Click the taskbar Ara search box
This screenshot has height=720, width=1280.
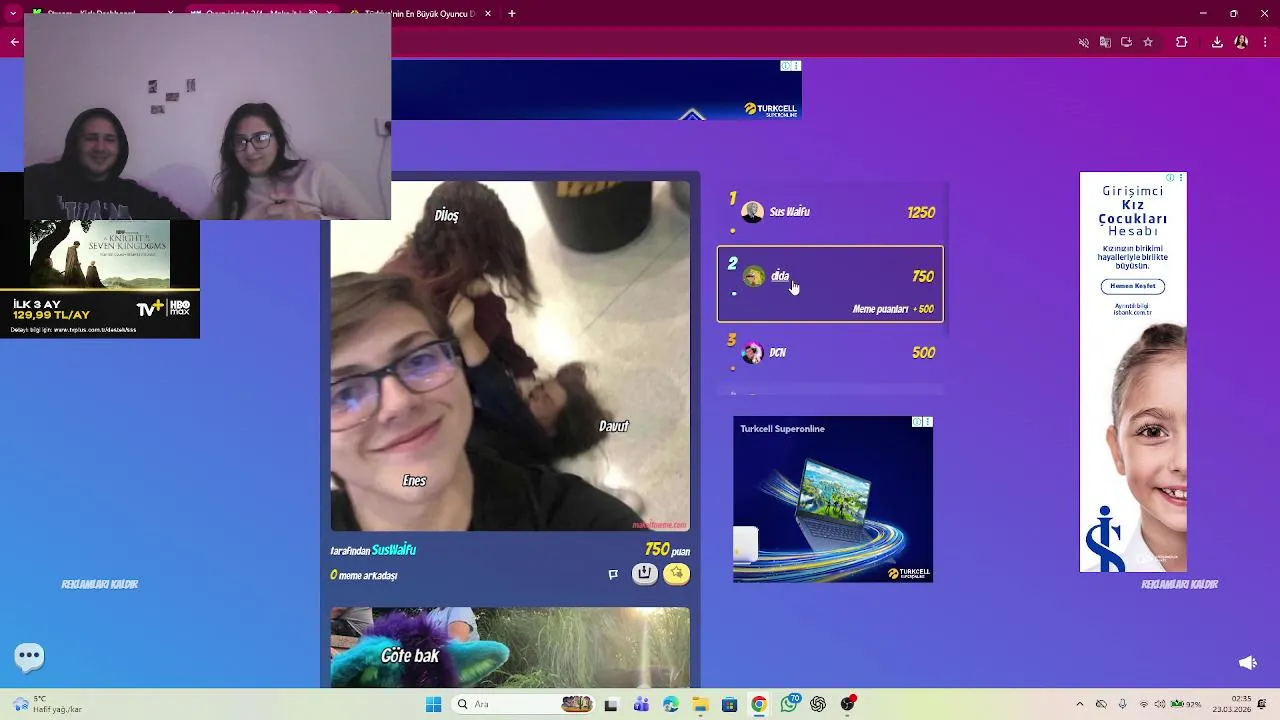click(523, 704)
